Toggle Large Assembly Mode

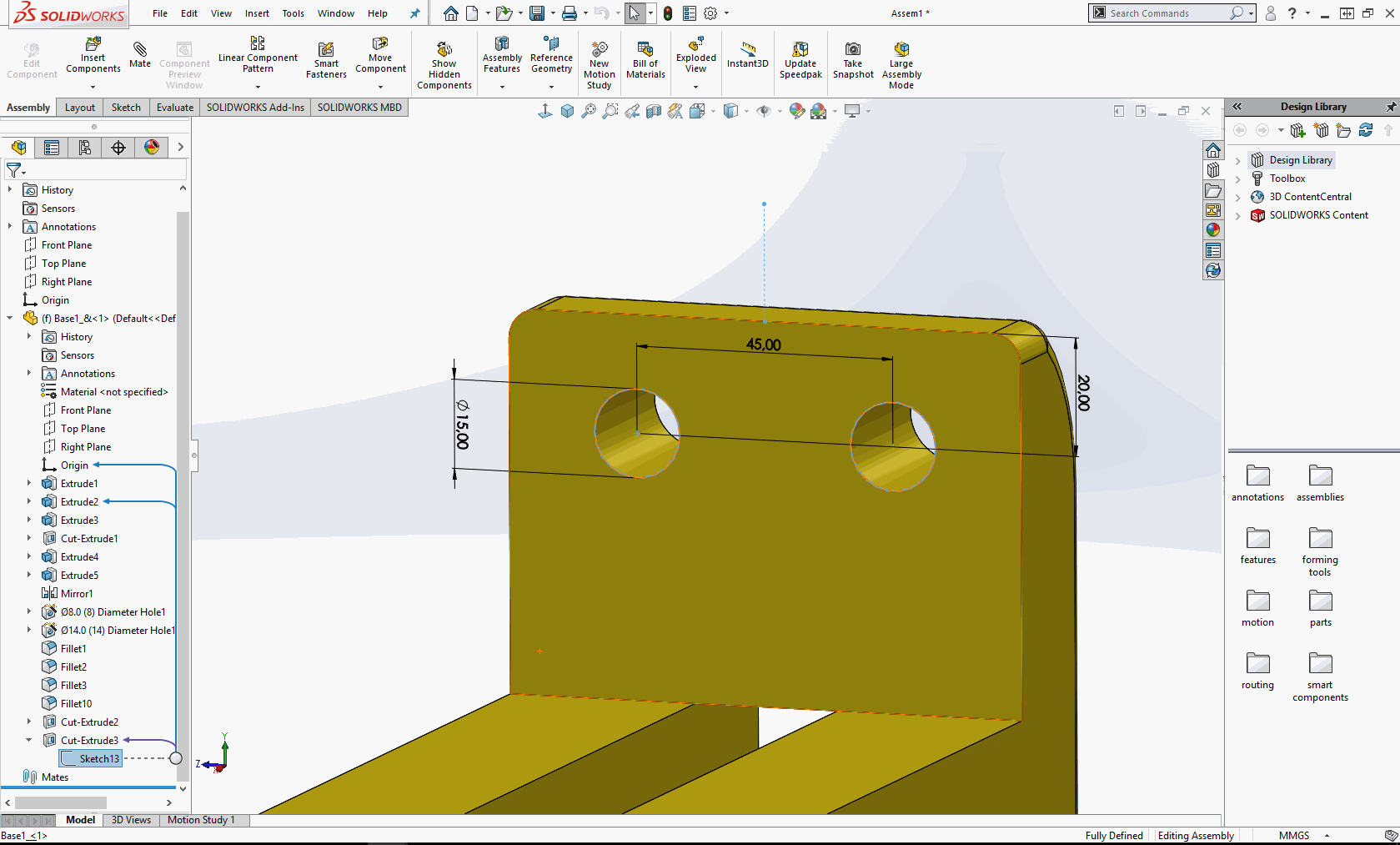point(901,50)
